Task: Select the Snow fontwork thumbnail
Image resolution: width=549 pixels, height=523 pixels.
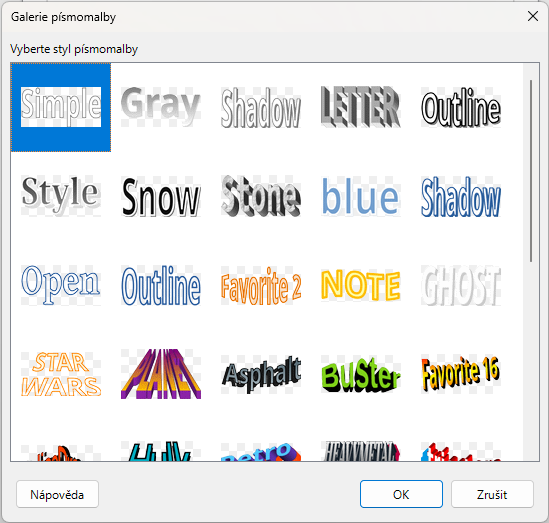Action: [161, 196]
